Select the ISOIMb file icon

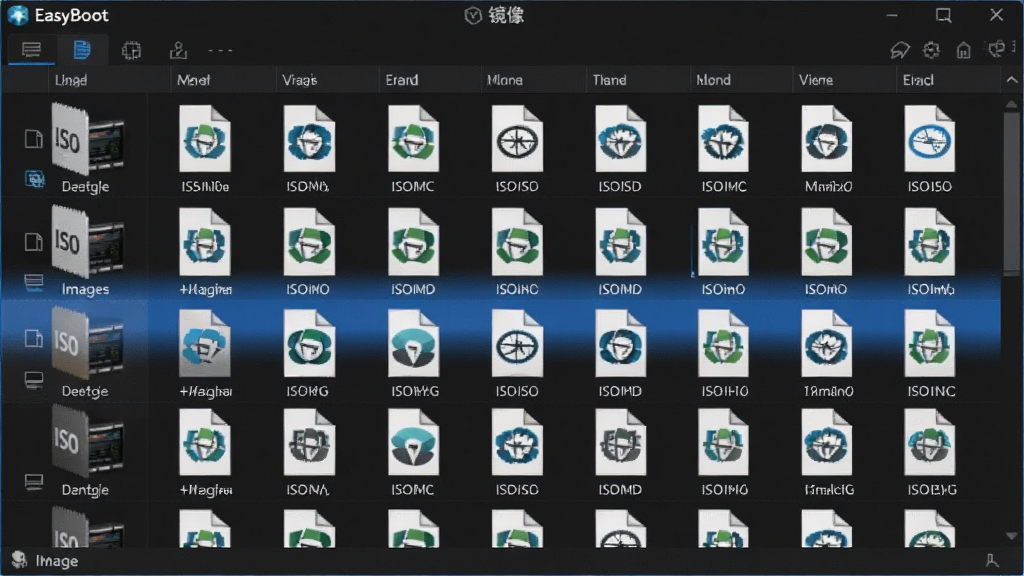(x=930, y=242)
